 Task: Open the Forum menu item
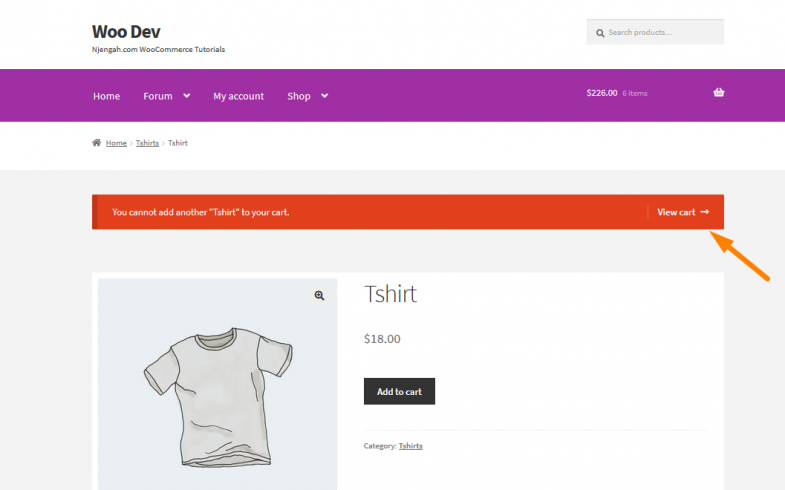[x=157, y=96]
